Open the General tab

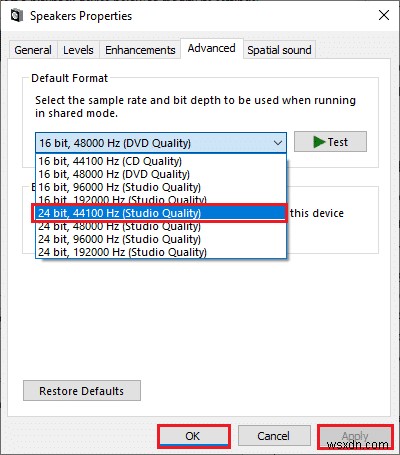point(33,50)
